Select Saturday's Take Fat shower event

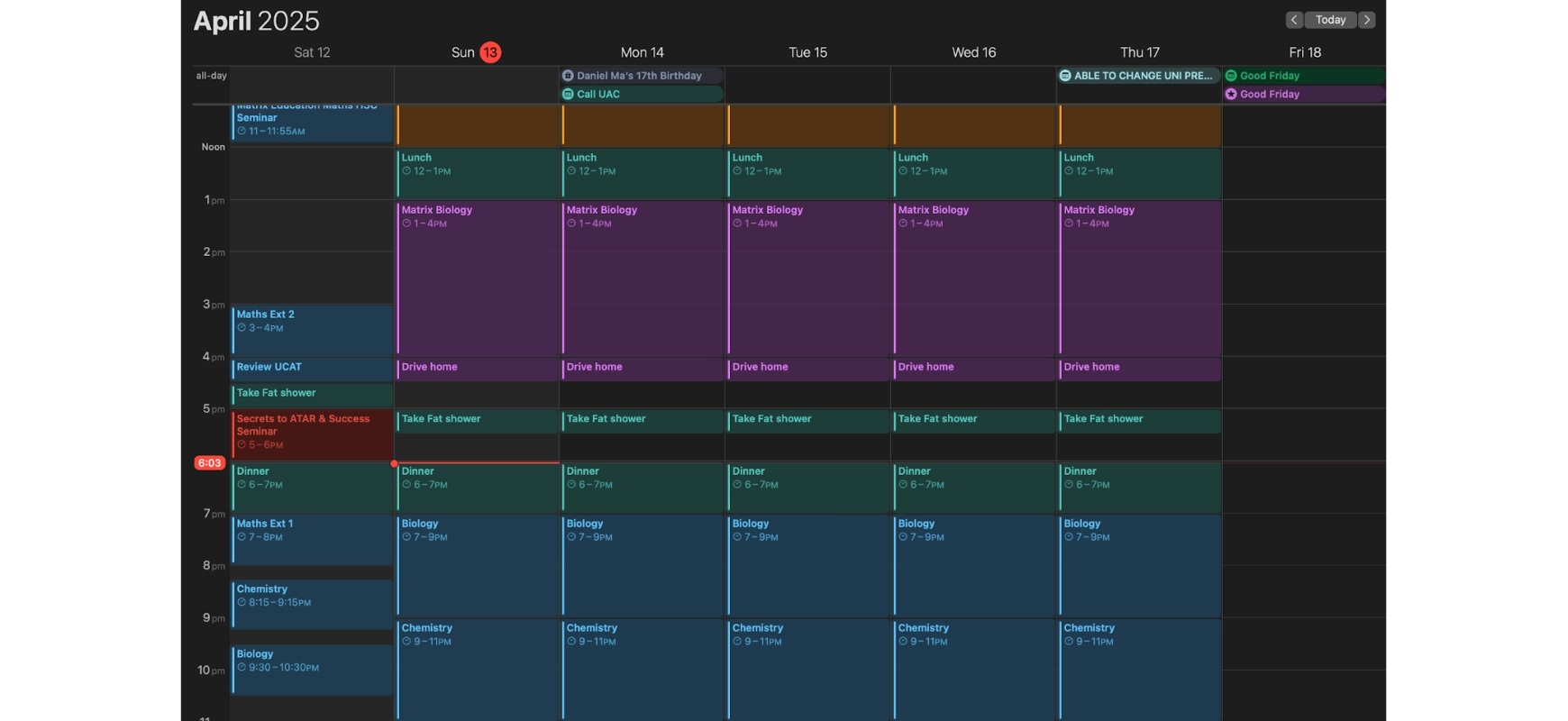pyautogui.click(x=312, y=395)
